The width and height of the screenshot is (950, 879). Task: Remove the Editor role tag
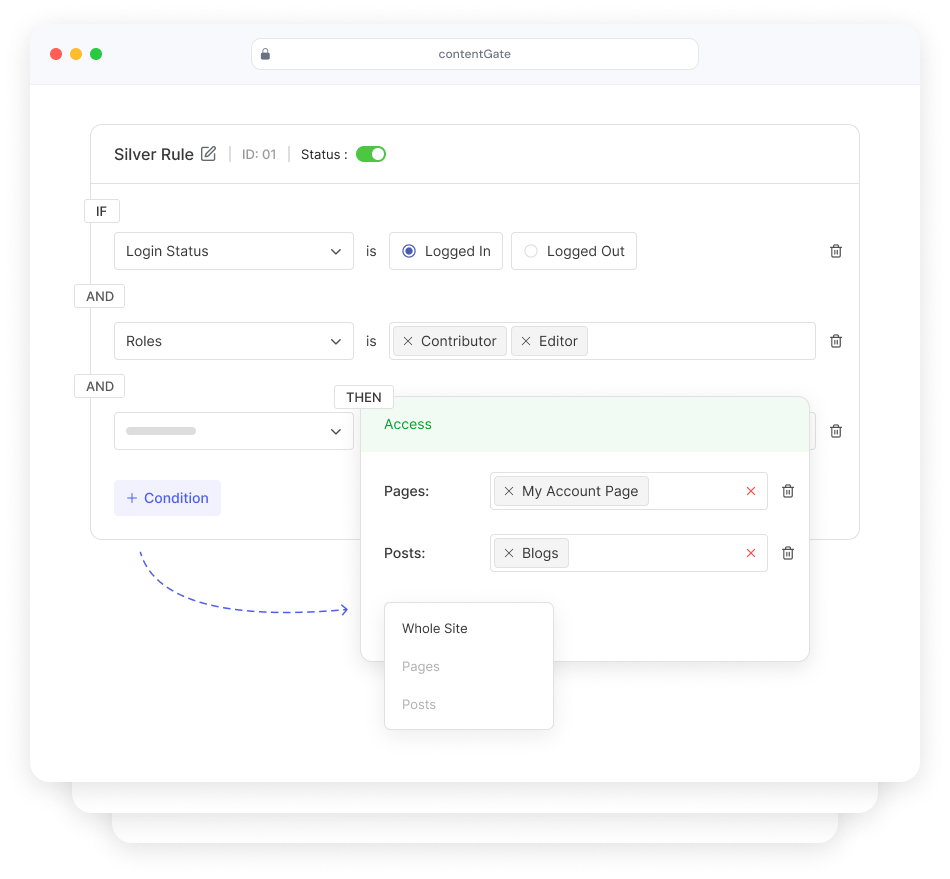coord(526,341)
